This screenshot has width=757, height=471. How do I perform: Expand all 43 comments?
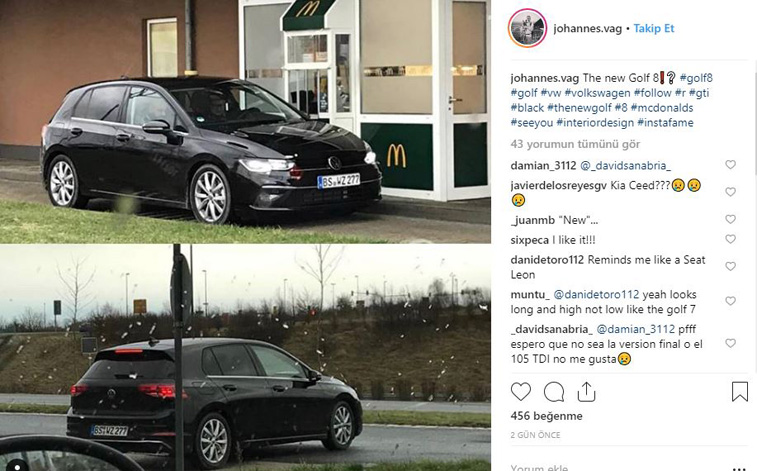click(575, 144)
